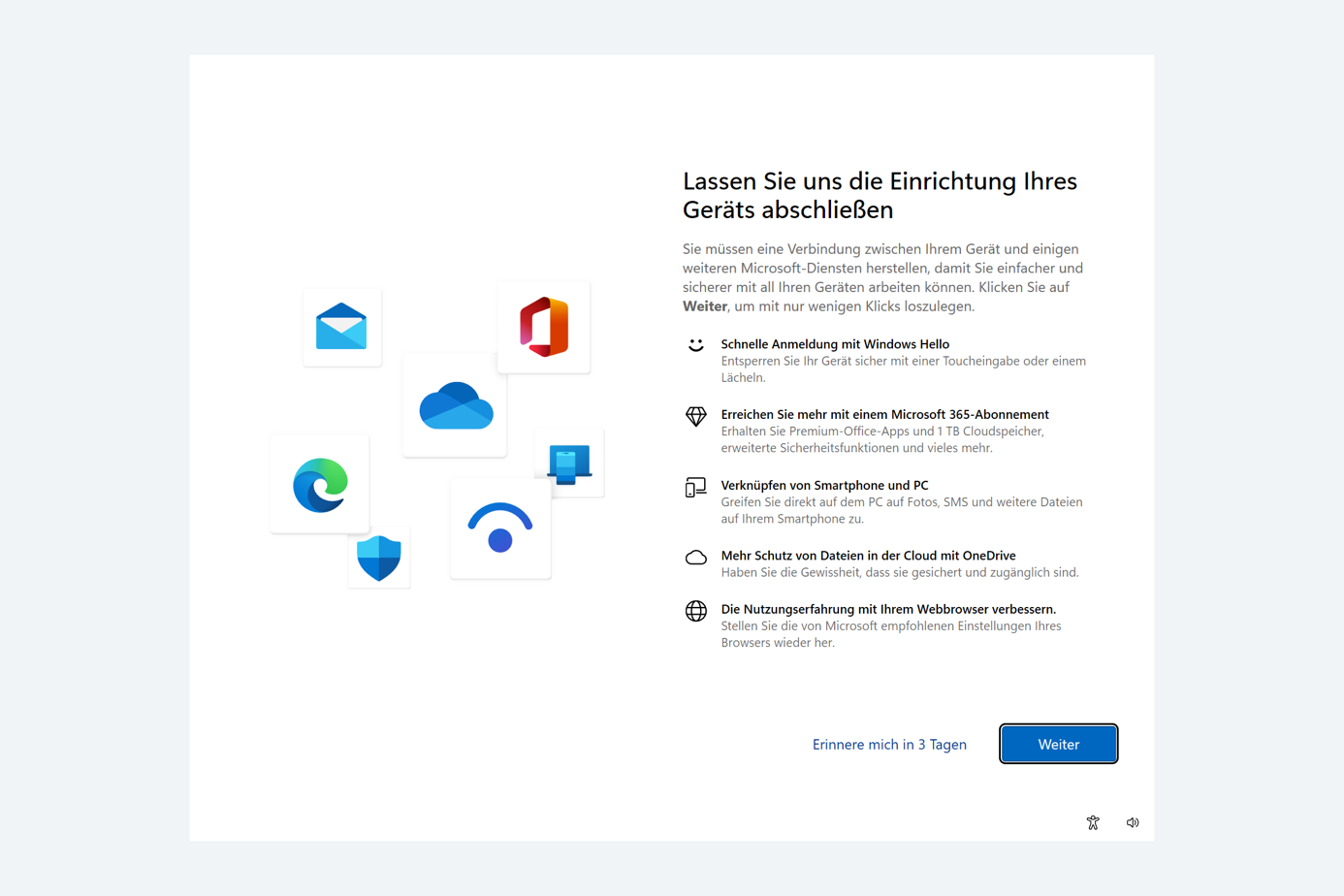Click the red Office logo icon
Viewport: 1344px width, 896px height.
point(544,327)
